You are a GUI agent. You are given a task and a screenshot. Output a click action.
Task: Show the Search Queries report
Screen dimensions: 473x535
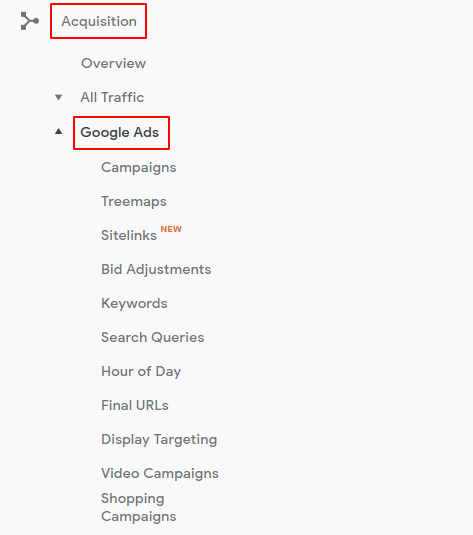click(153, 337)
